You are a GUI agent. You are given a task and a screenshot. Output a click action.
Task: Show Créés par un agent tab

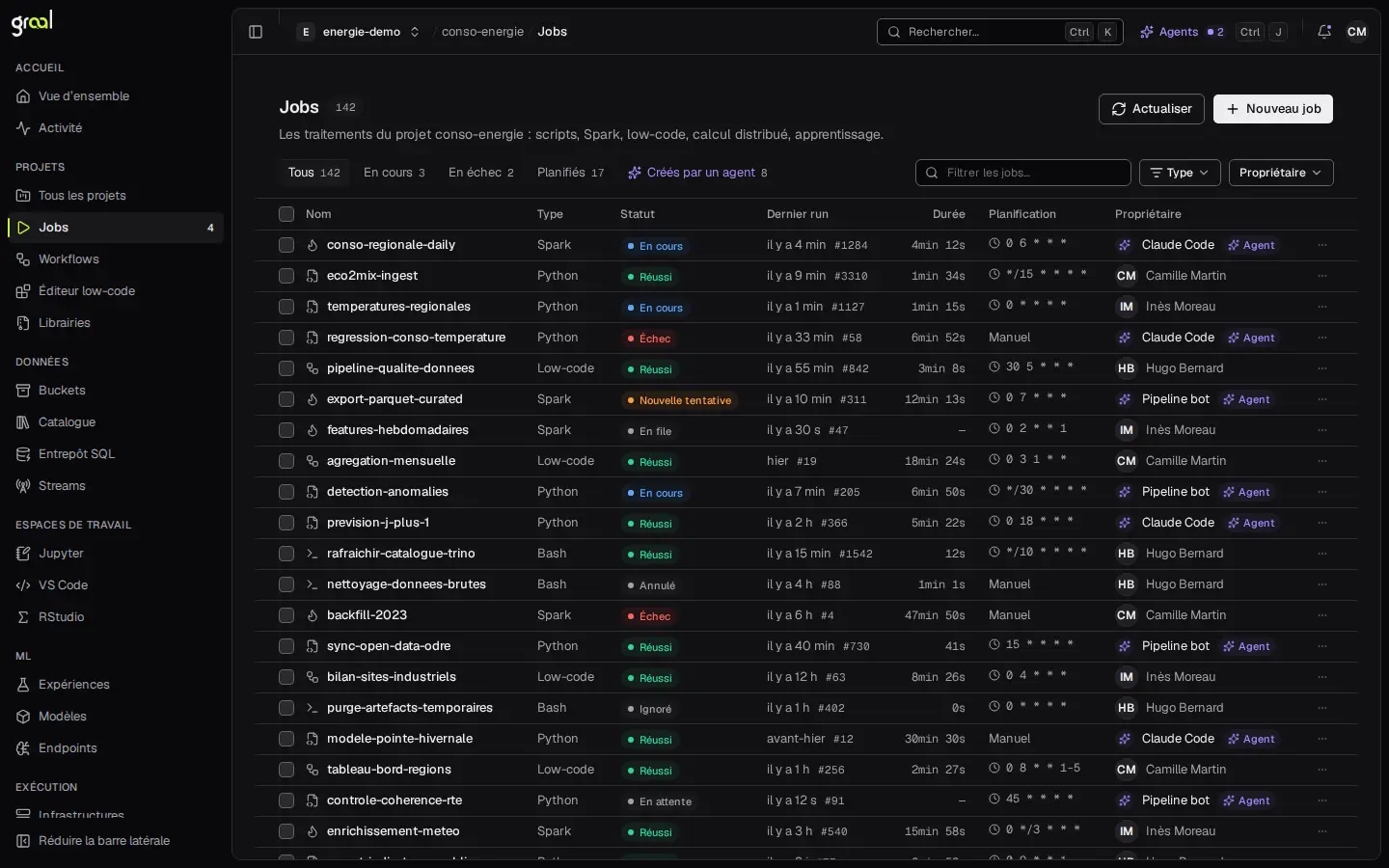(697, 173)
